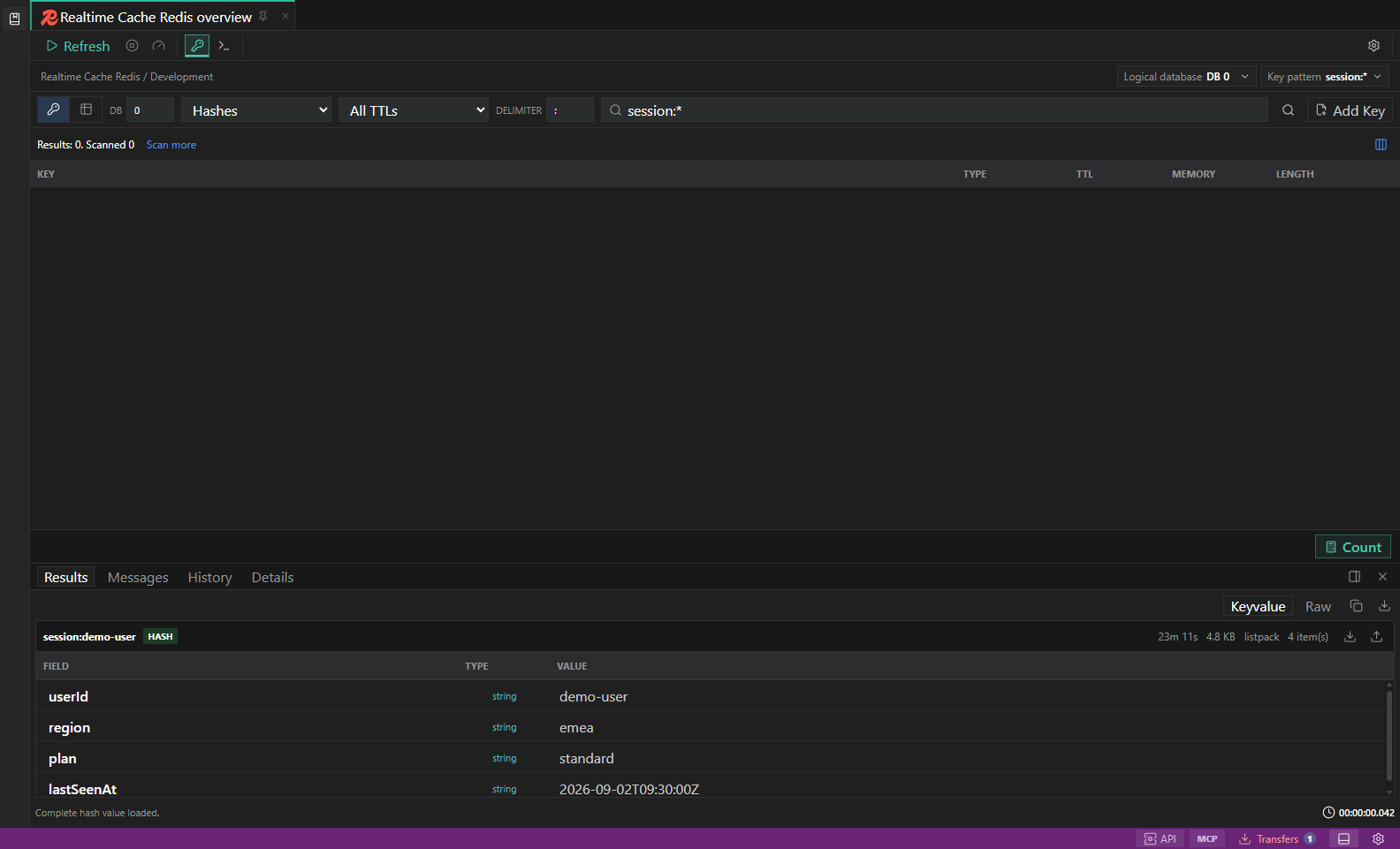The width and height of the screenshot is (1400, 849).
Task: Click the Add Key button
Action: point(1350,110)
